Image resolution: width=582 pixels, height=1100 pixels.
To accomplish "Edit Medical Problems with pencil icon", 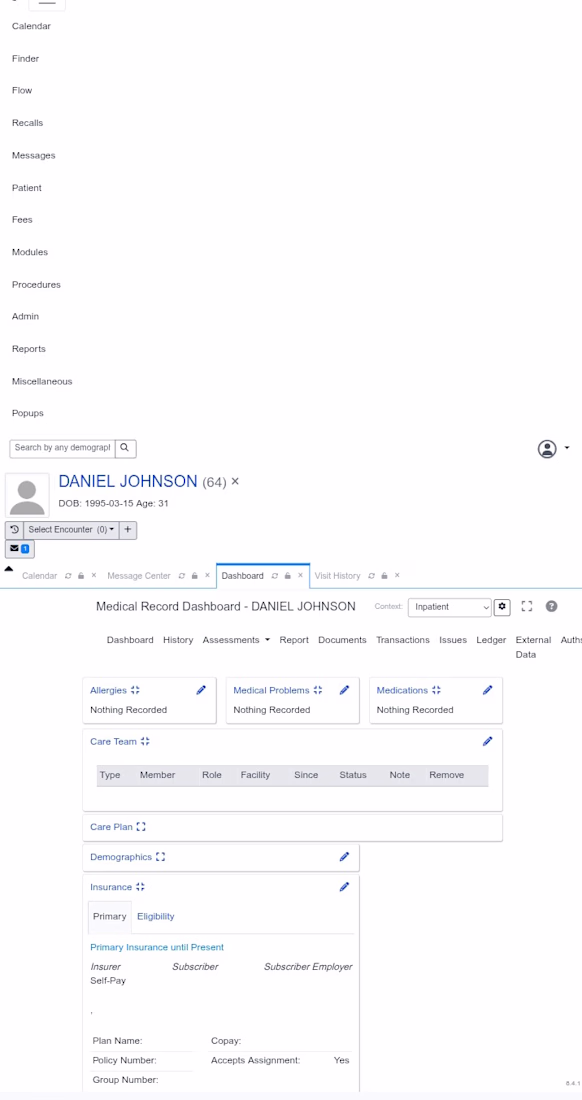I will click(x=344, y=690).
